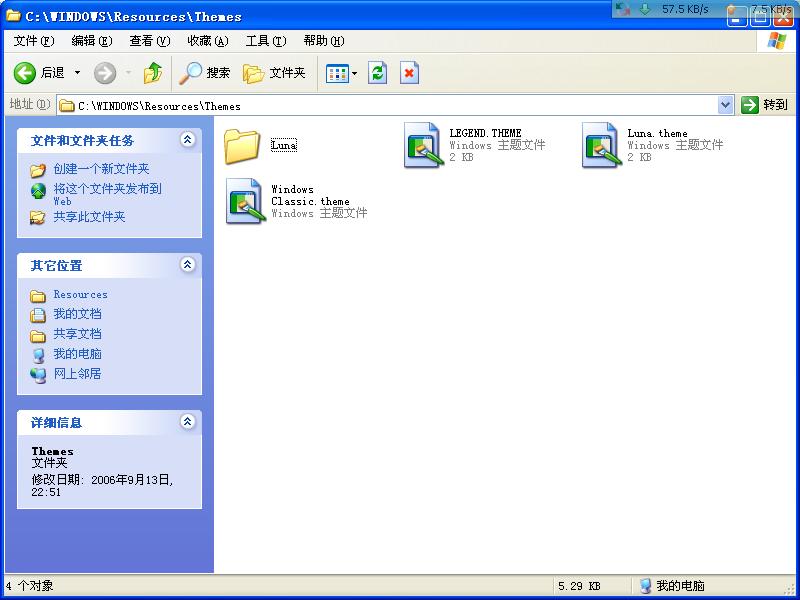Click the 我的文档 sidebar icon

tap(38, 315)
